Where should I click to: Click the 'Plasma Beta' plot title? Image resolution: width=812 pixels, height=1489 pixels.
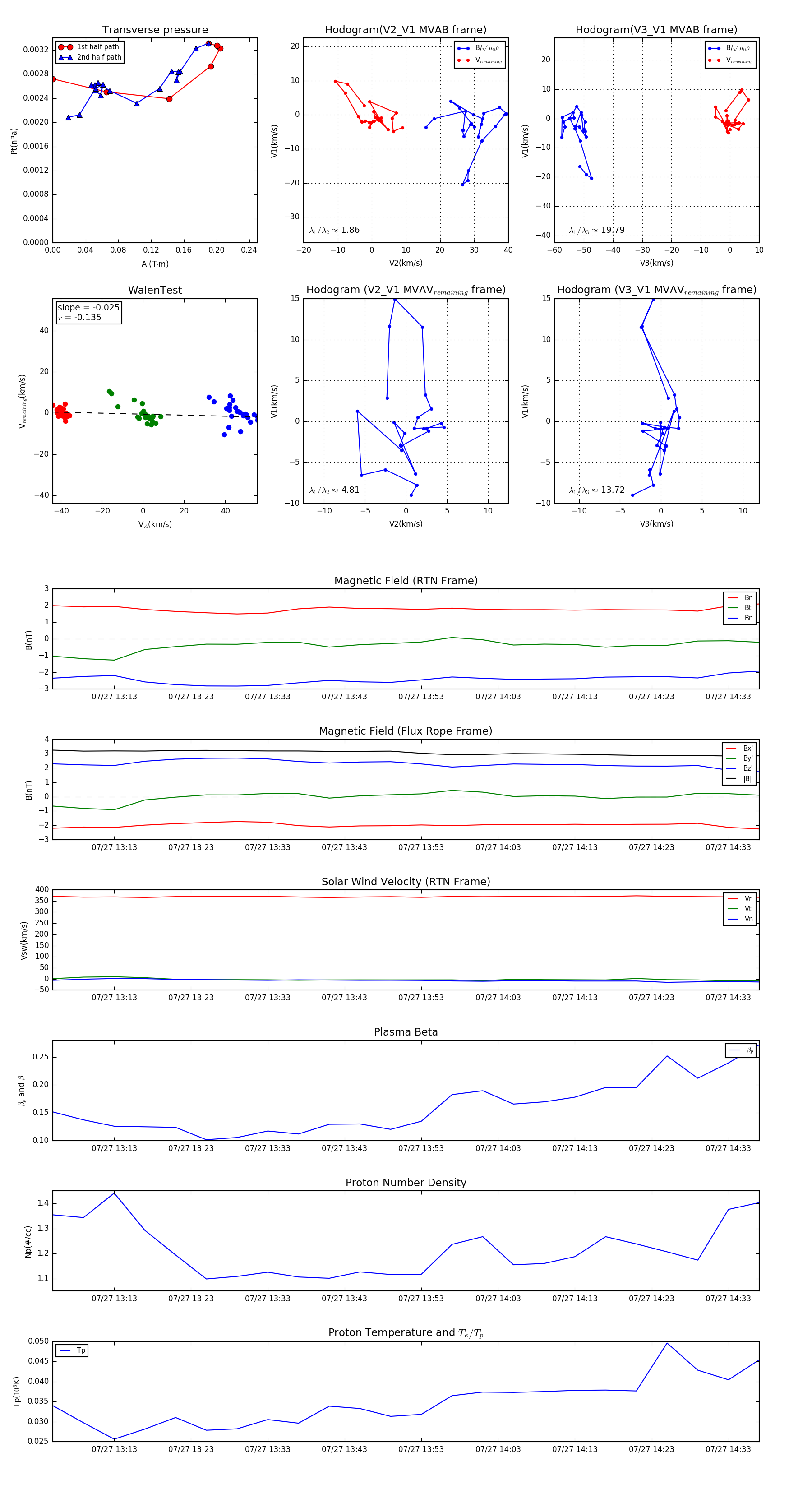[x=406, y=1032]
